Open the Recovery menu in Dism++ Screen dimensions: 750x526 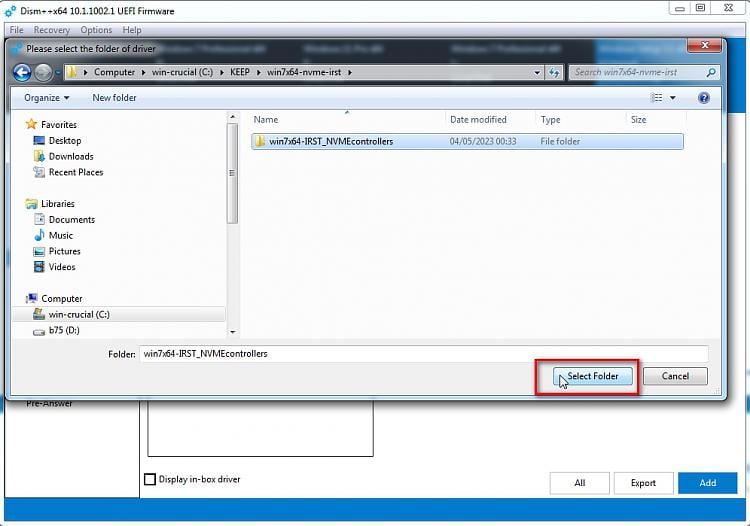52,30
